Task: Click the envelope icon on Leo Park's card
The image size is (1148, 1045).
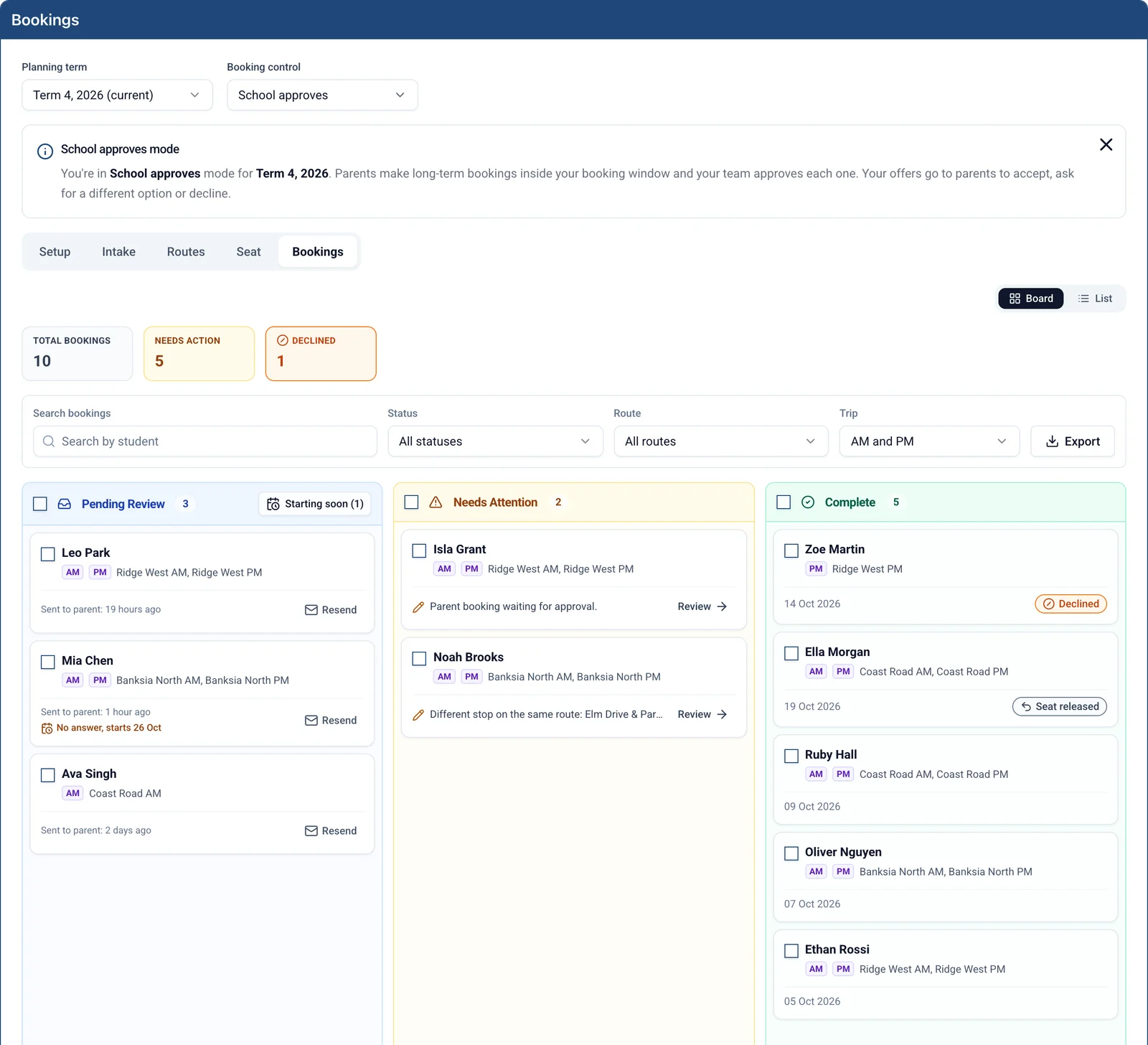Action: tap(311, 610)
